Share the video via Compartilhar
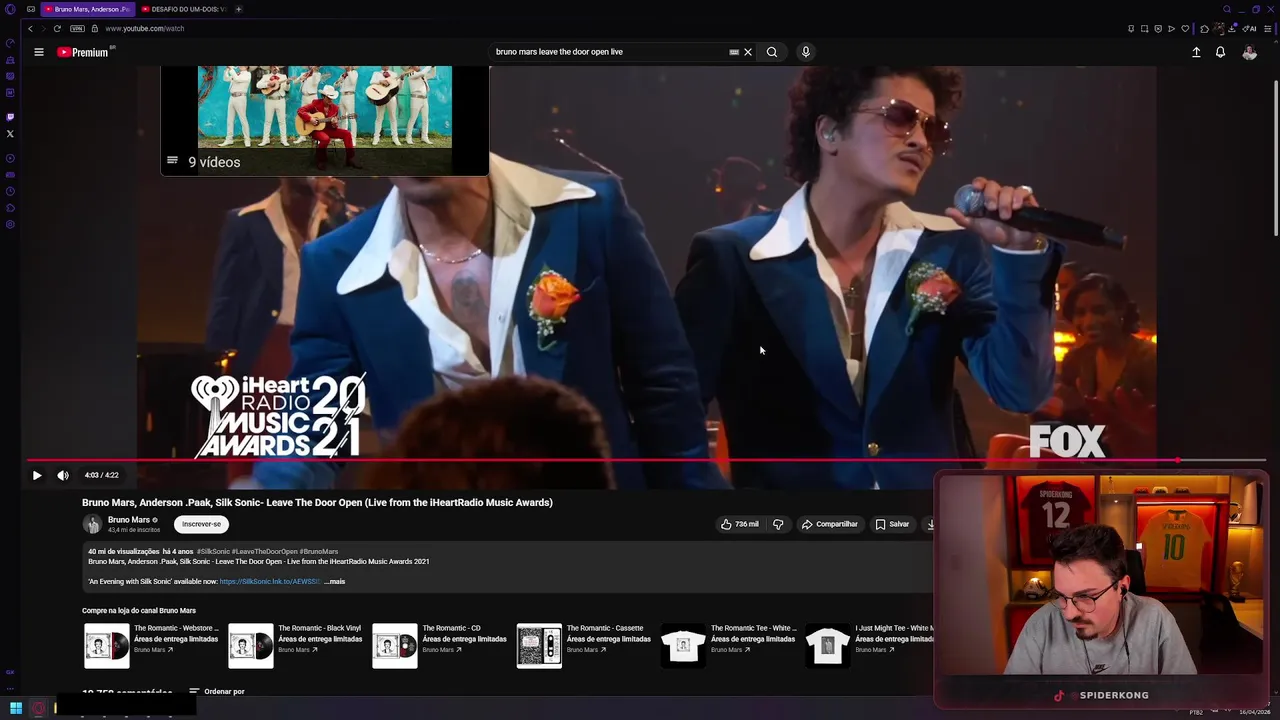Viewport: 1280px width, 720px height. (829, 524)
